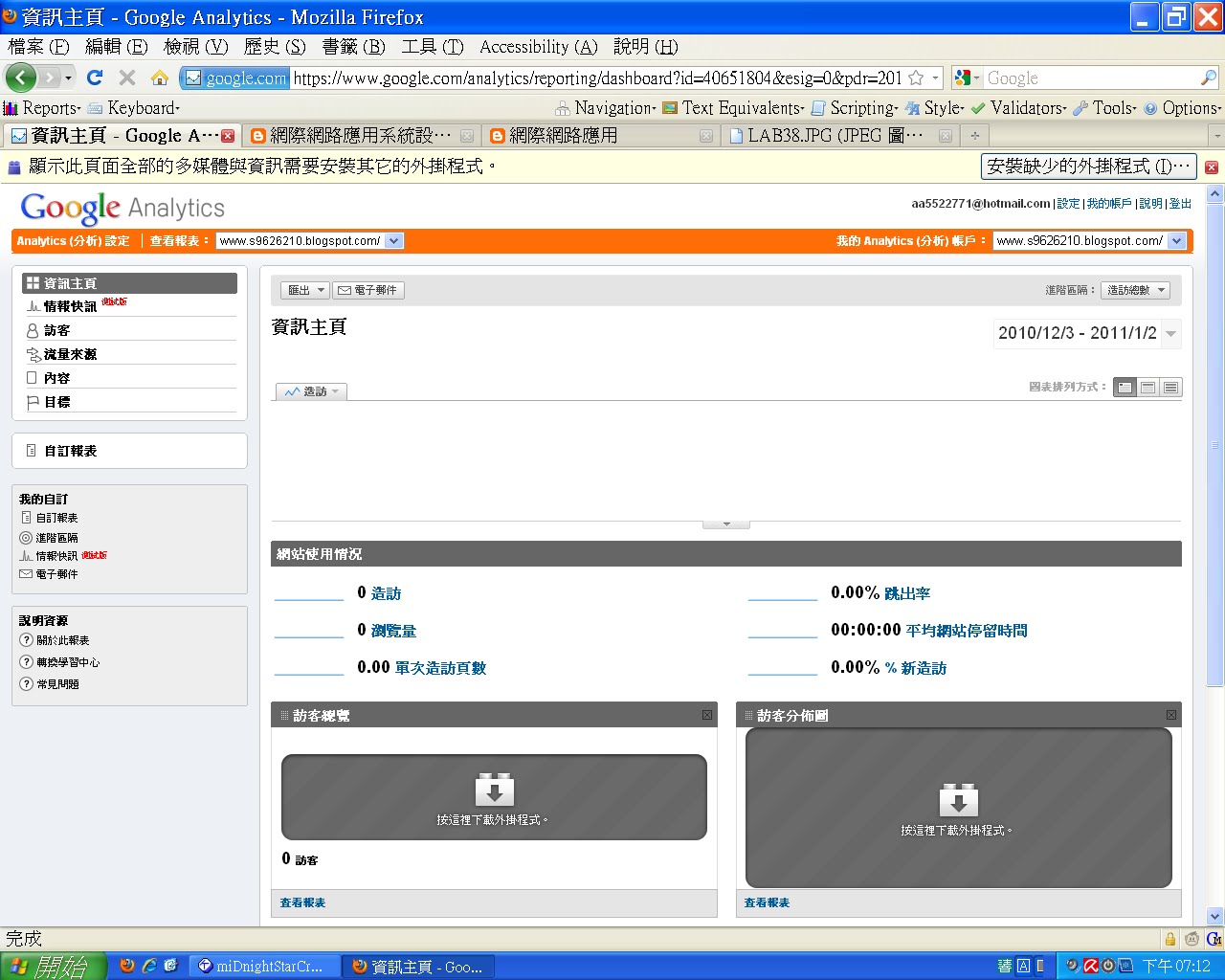This screenshot has height=980, width=1225.
Task: Expand the chart area collapse handle
Action: coord(726,524)
